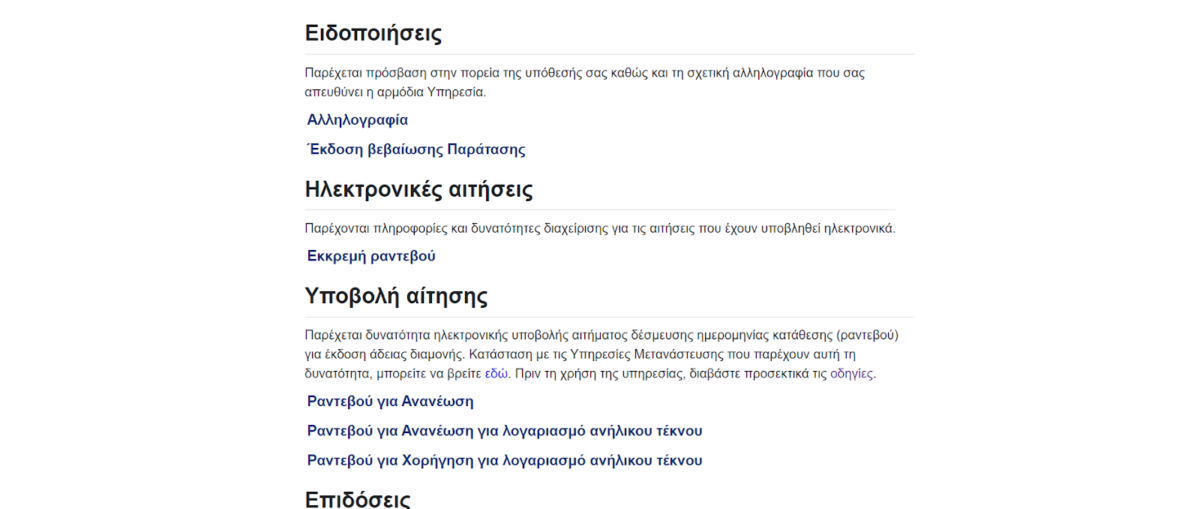Open Ραντεβού για Χορήγηση για λογαριασμό ανήλικου τέκνου

[505, 461]
